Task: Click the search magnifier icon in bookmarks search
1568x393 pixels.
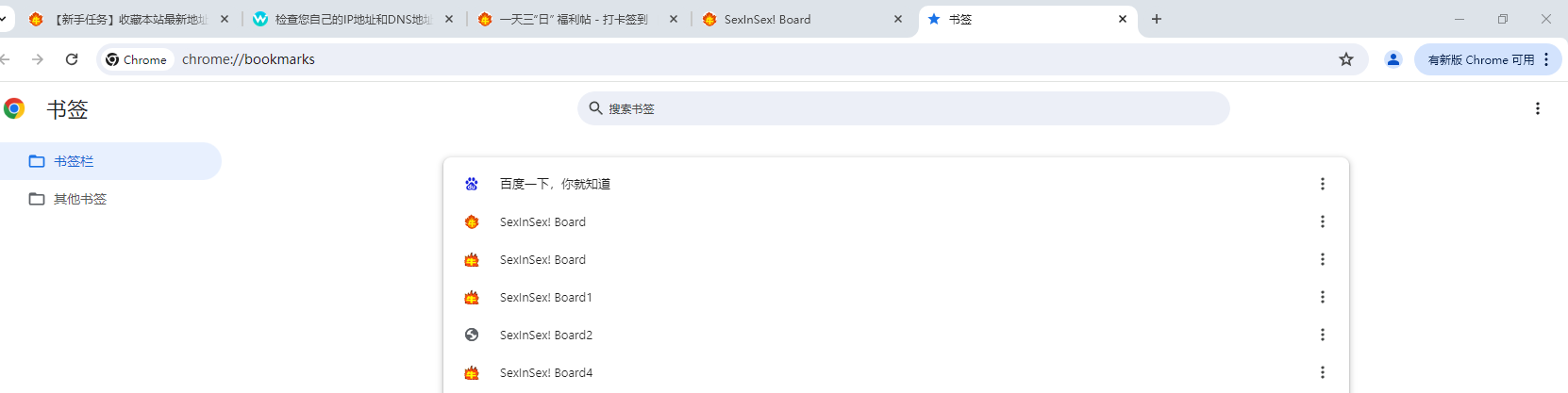Action: coord(595,108)
